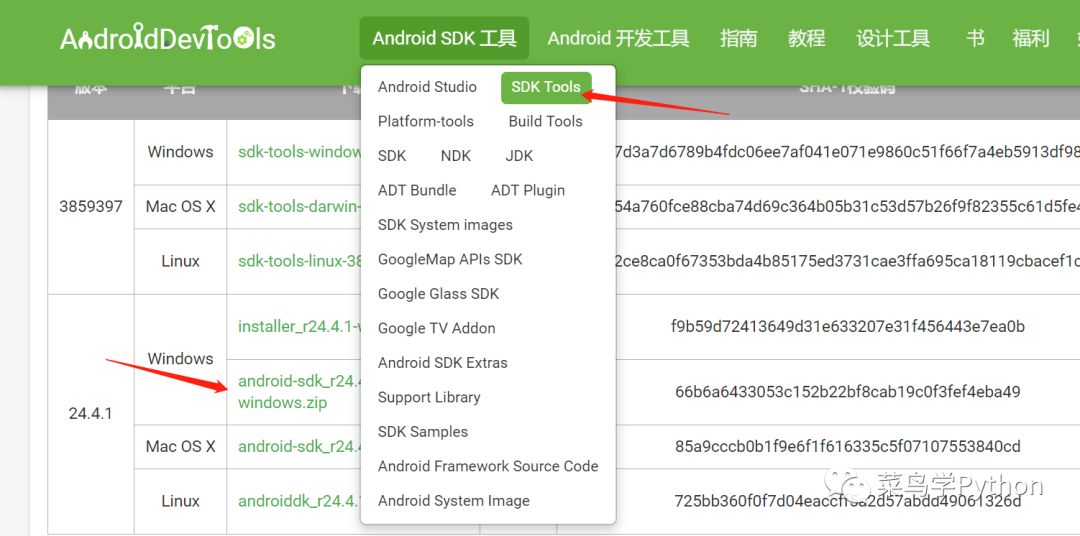This screenshot has width=1080, height=536.
Task: Open Google Glass SDK entry
Action: 438,293
